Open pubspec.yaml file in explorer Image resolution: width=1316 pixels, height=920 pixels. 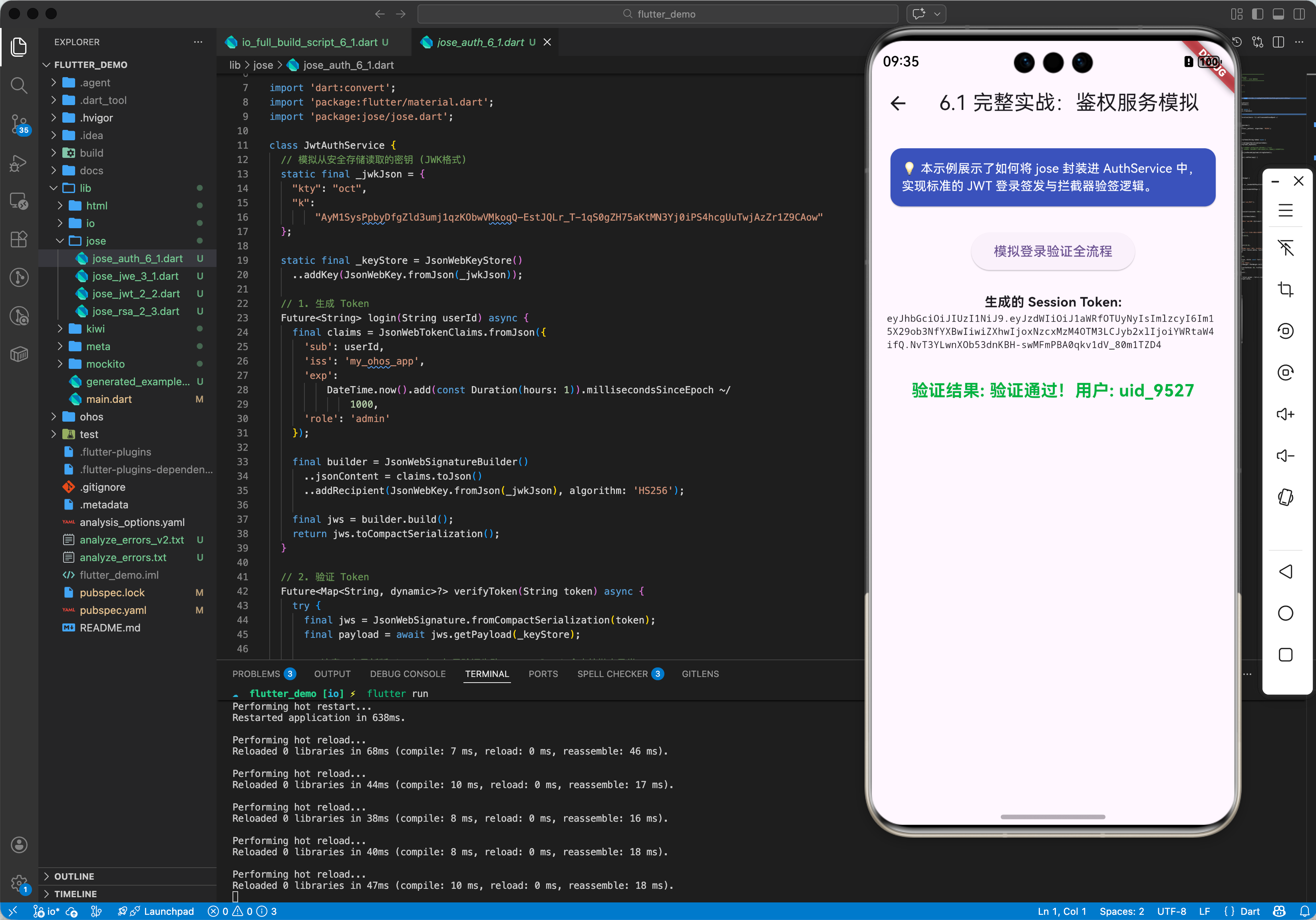113,610
